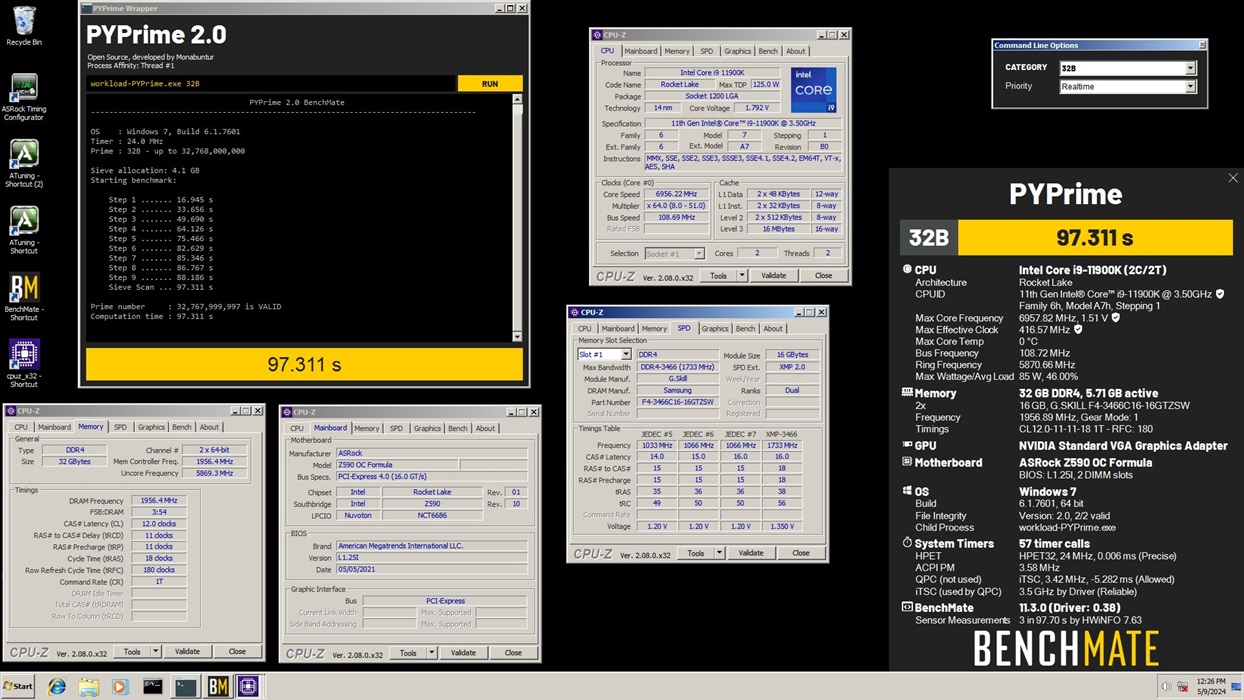This screenshot has width=1244, height=700.
Task: Click the Z590 OC Formula model field
Action: (x=398, y=465)
